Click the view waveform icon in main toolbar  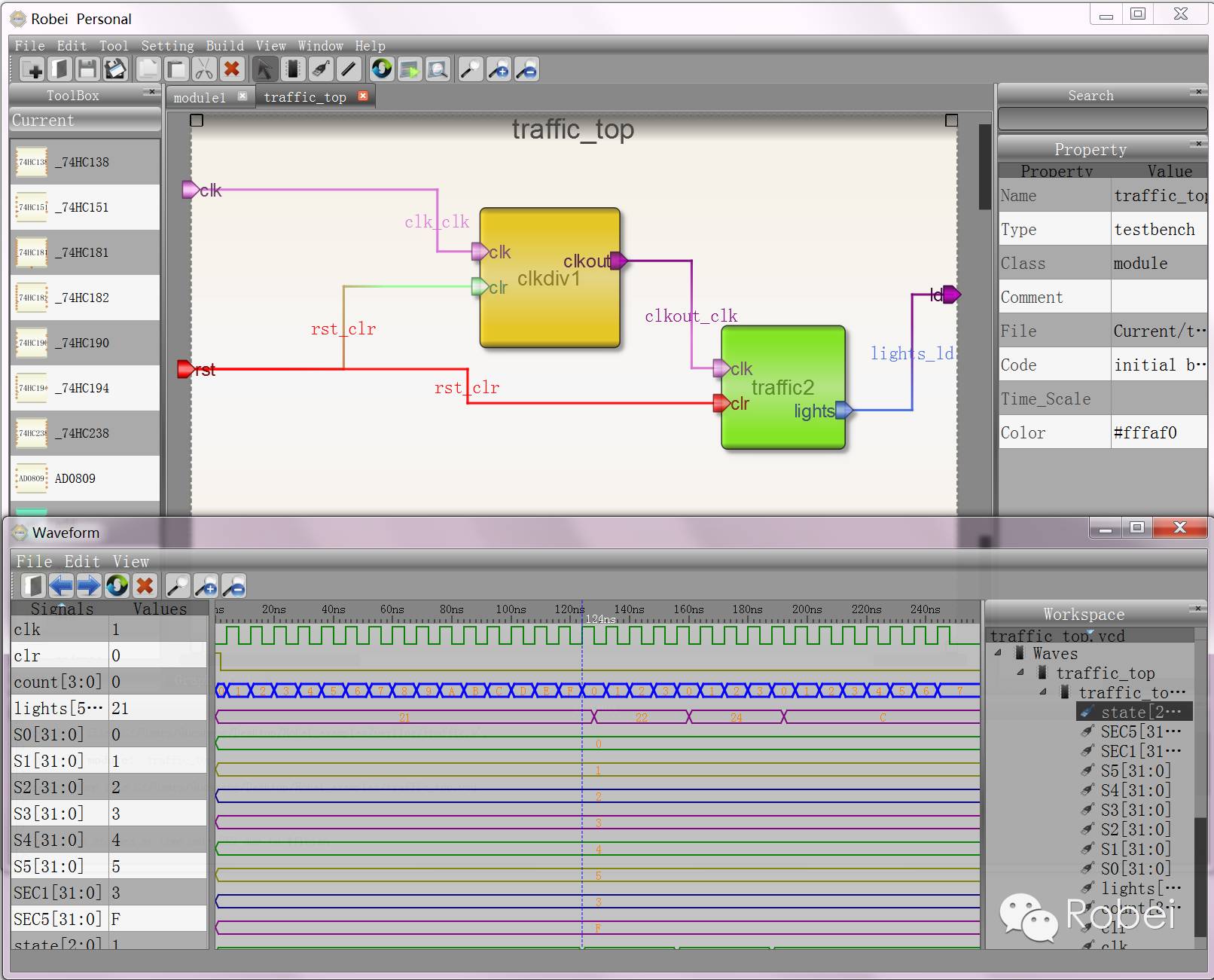[x=437, y=70]
